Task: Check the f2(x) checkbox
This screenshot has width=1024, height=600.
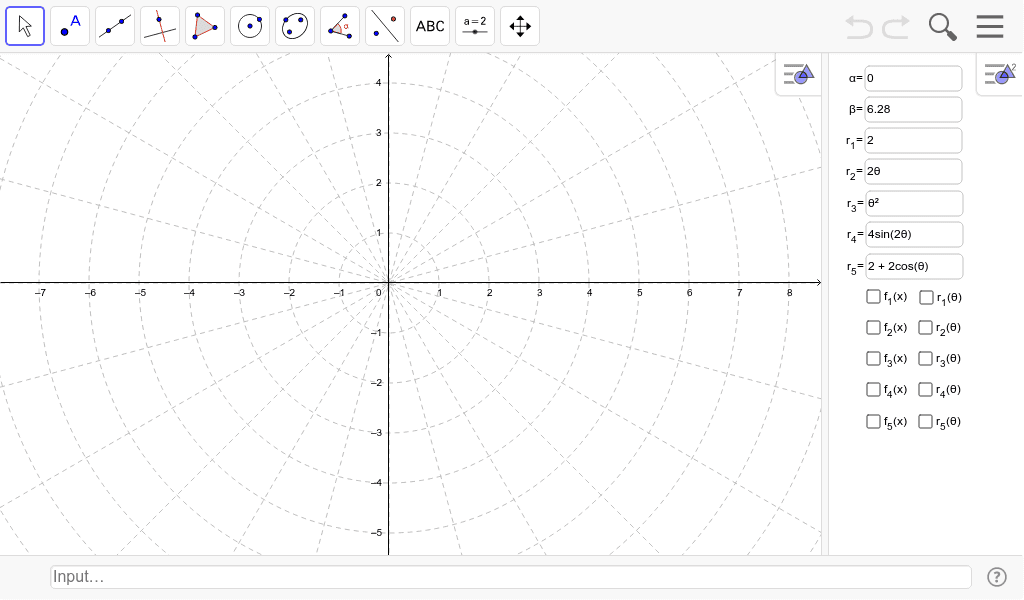Action: click(873, 327)
